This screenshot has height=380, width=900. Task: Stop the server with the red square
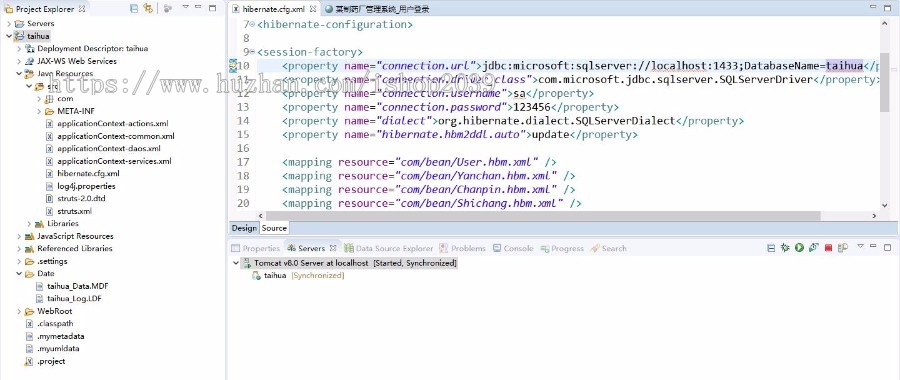(x=828, y=248)
